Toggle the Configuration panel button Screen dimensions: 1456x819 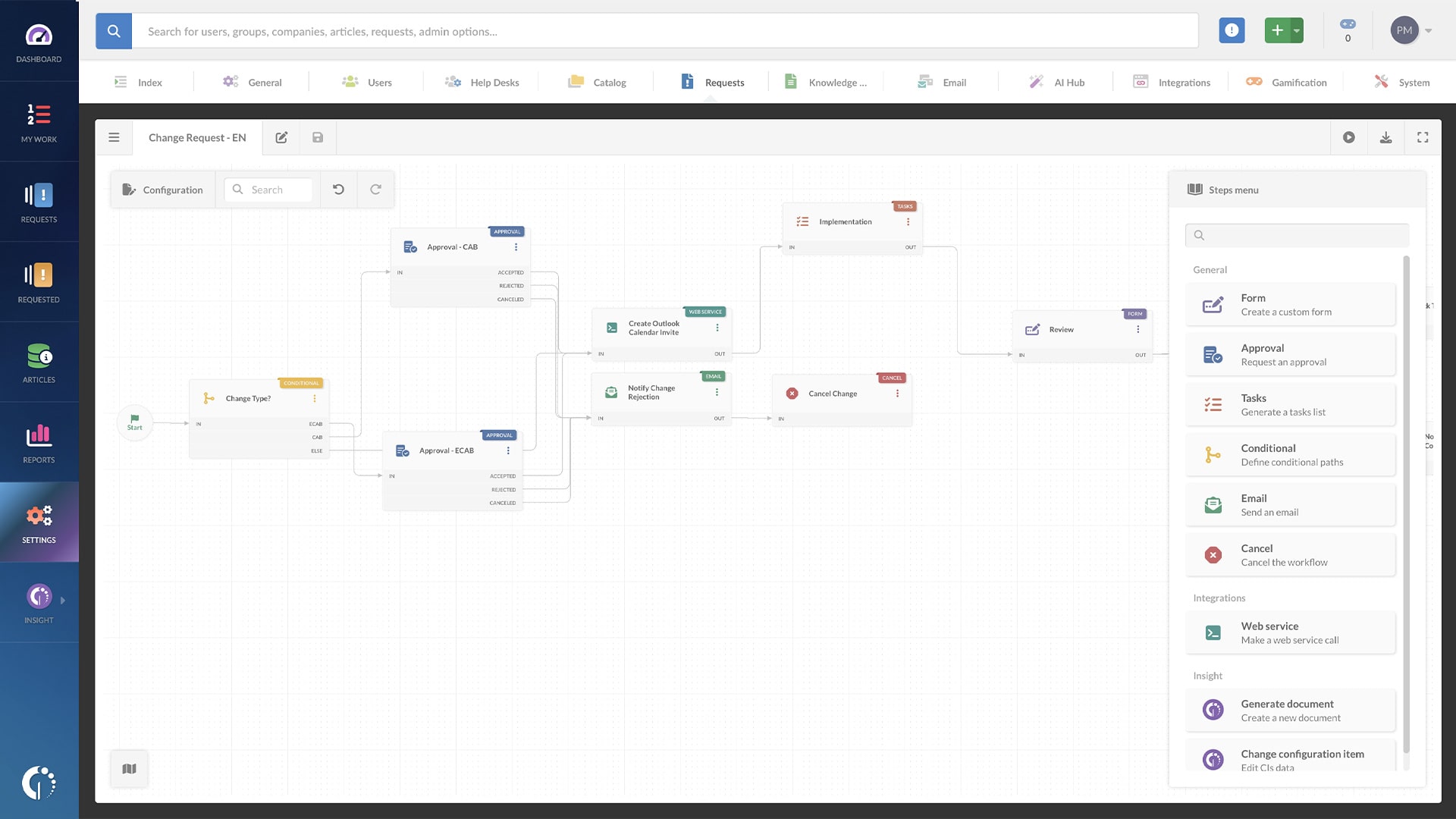click(x=163, y=190)
